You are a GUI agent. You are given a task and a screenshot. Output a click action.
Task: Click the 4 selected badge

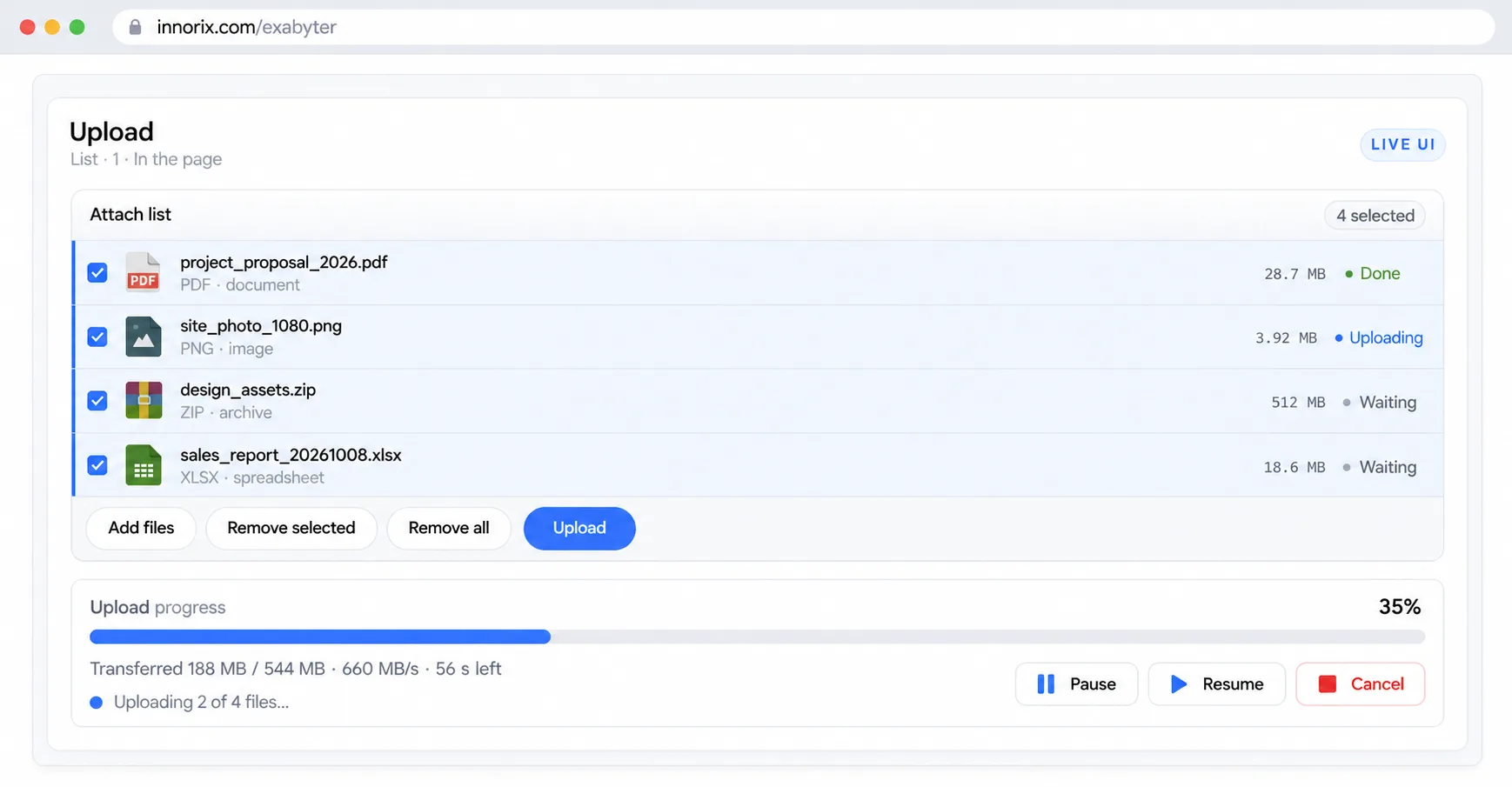[1375, 216]
